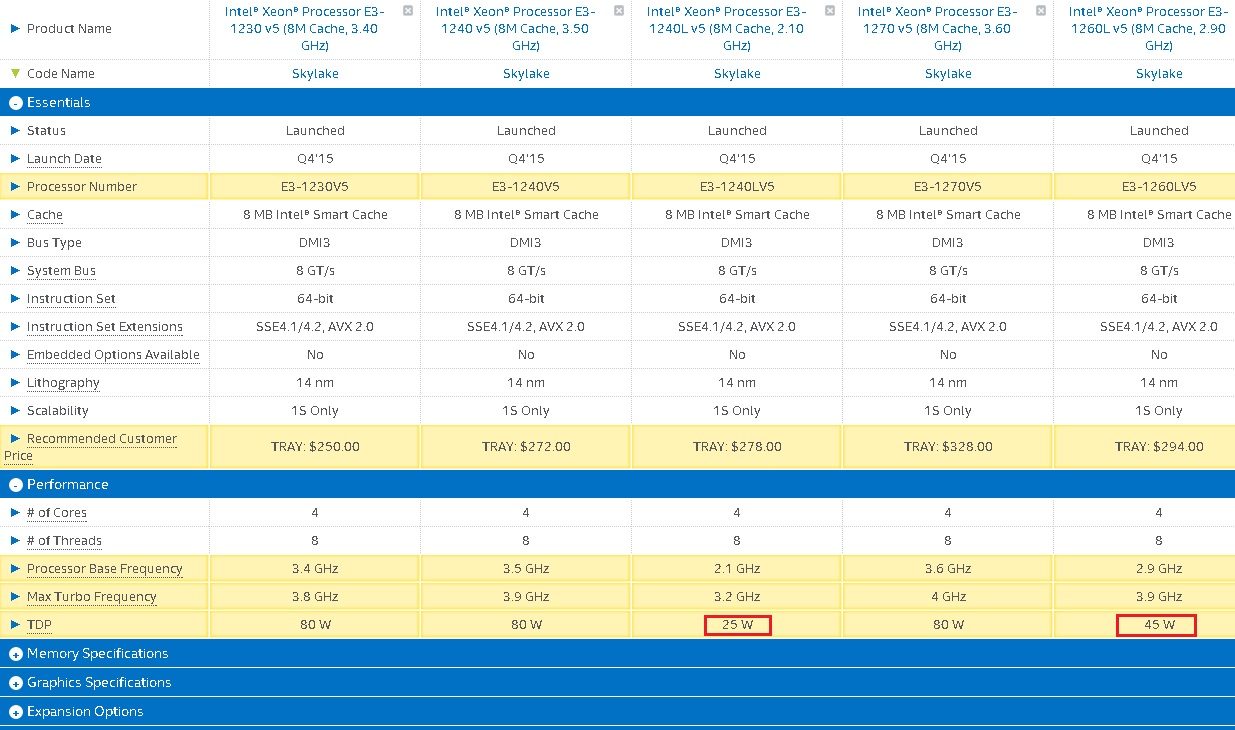
Task: Select the 3.6 GHz base frequency cell
Action: click(x=948, y=569)
